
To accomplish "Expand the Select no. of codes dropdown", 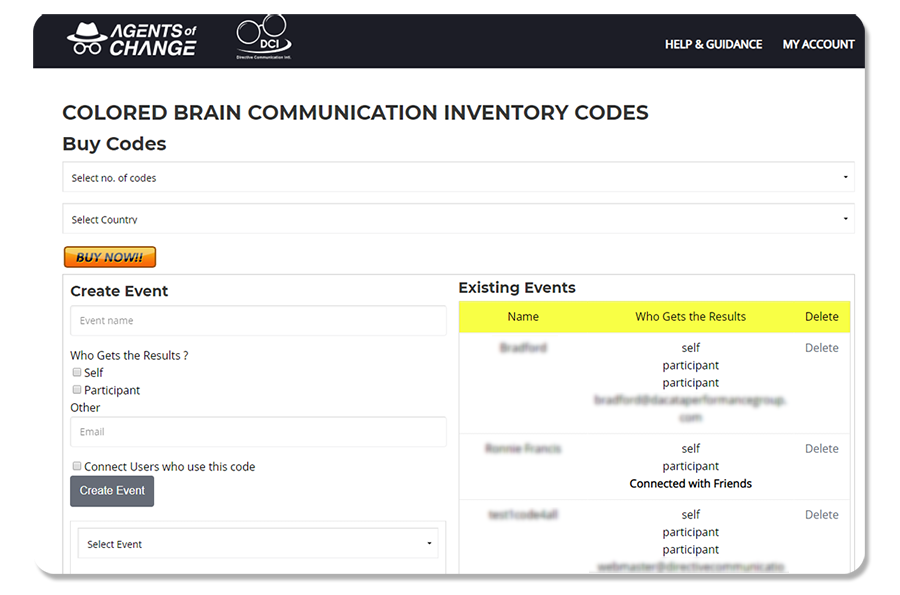I will coord(458,178).
